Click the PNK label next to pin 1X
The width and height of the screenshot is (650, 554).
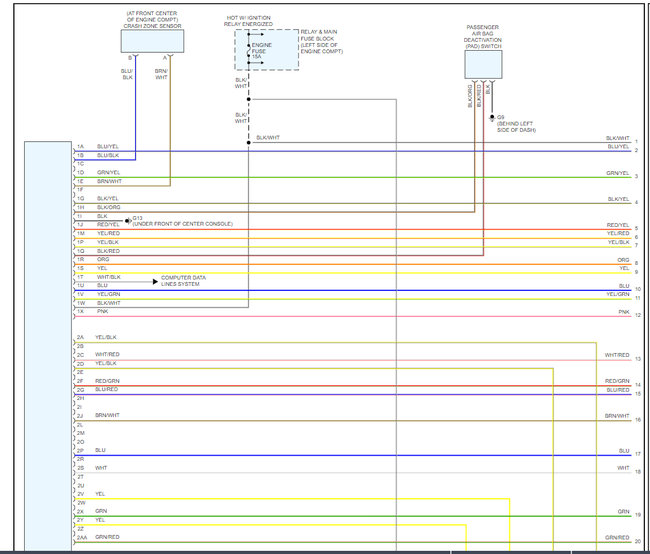point(102,311)
